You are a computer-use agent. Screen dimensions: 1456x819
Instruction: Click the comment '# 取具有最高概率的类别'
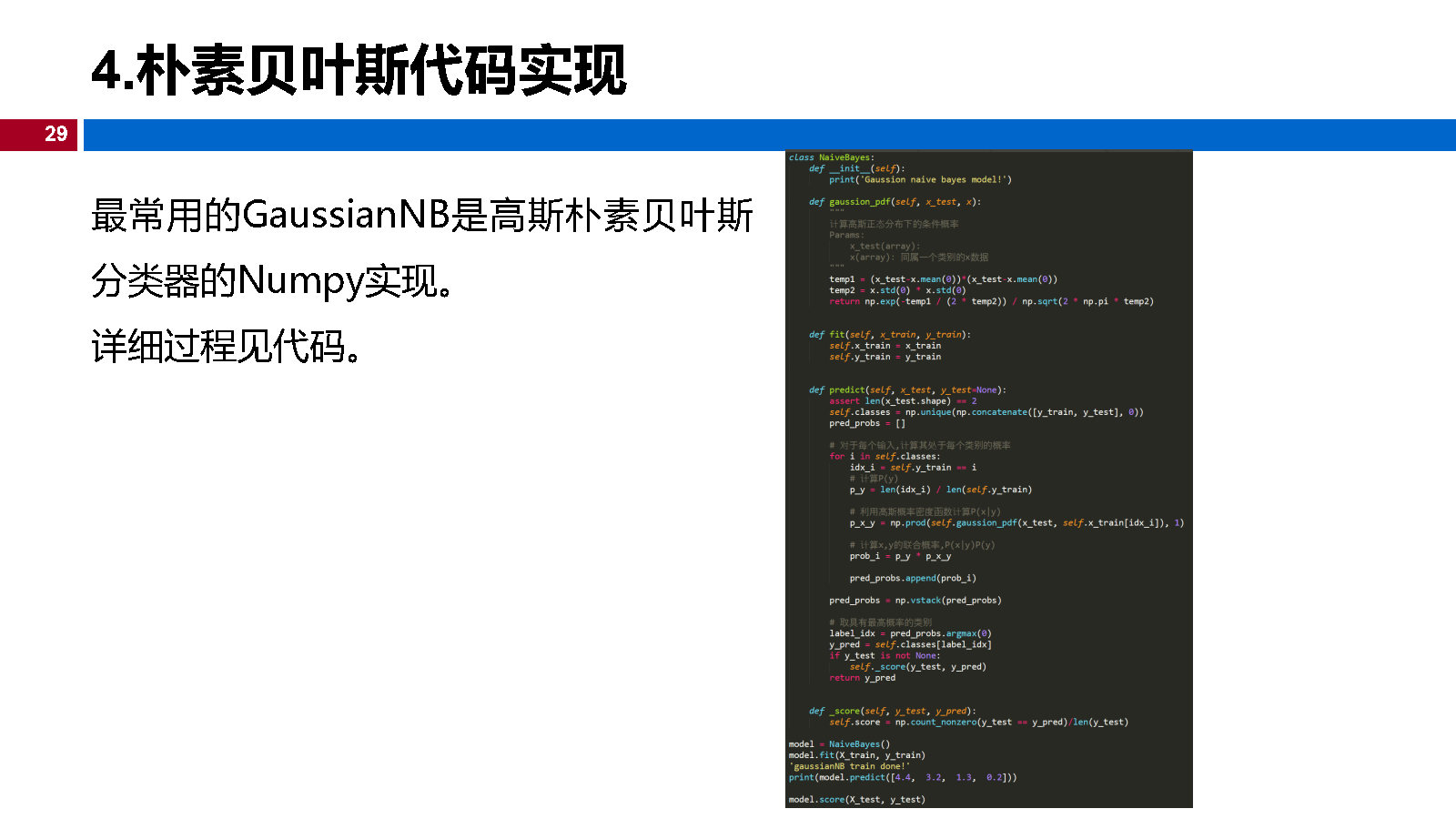[x=881, y=622]
